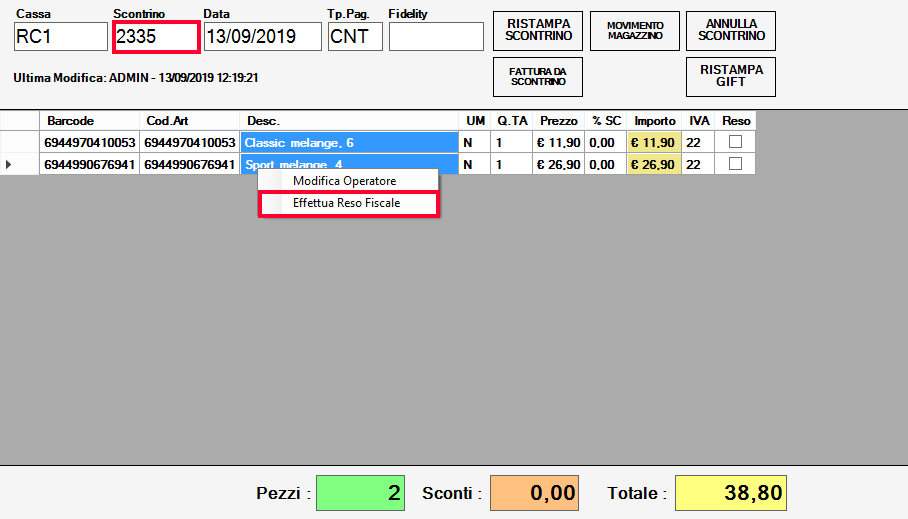Click the Ristampa Scontrino button
Screen dimensions: 908x519
click(x=538, y=30)
